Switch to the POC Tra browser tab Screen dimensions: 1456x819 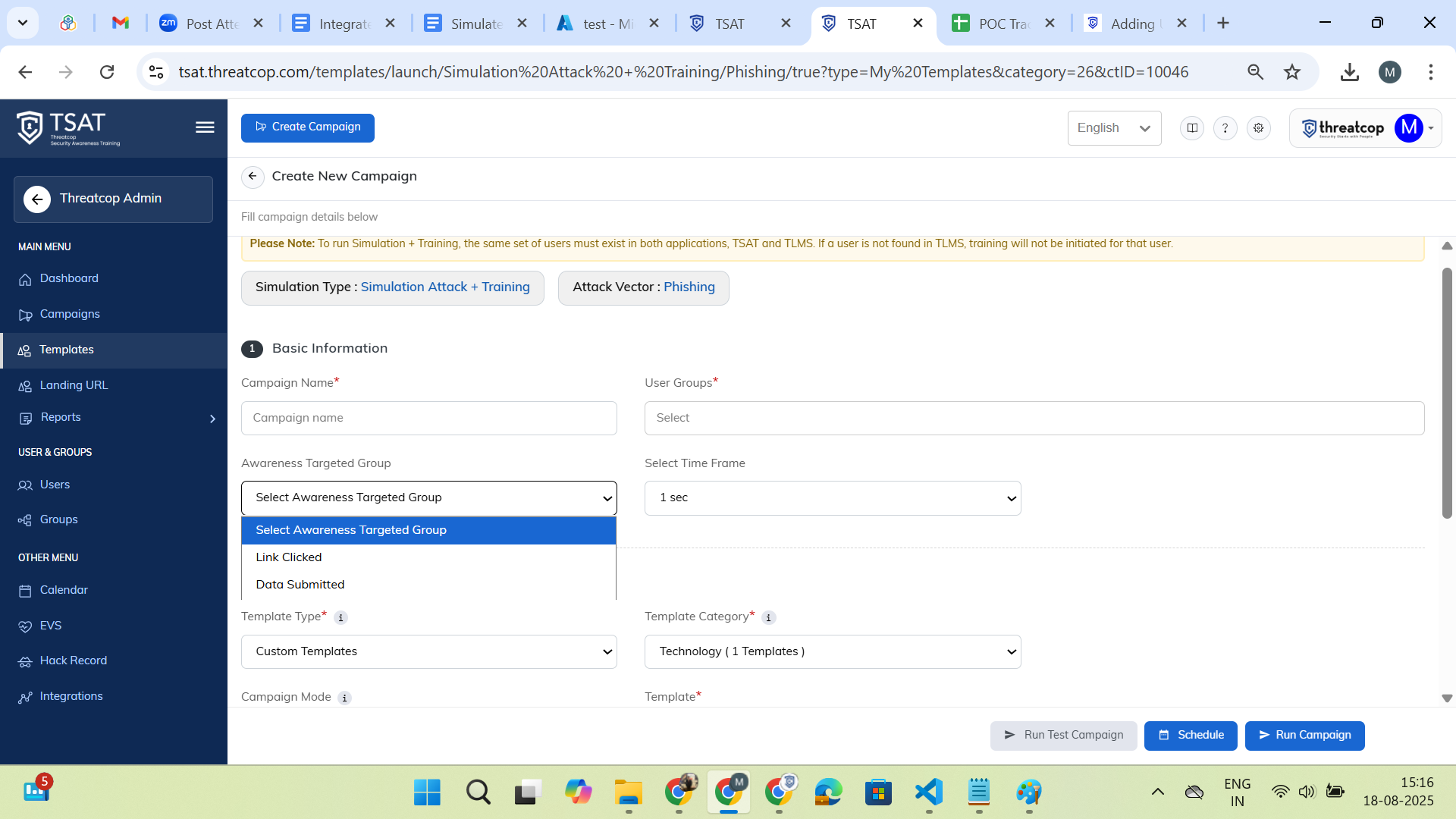point(1003,24)
